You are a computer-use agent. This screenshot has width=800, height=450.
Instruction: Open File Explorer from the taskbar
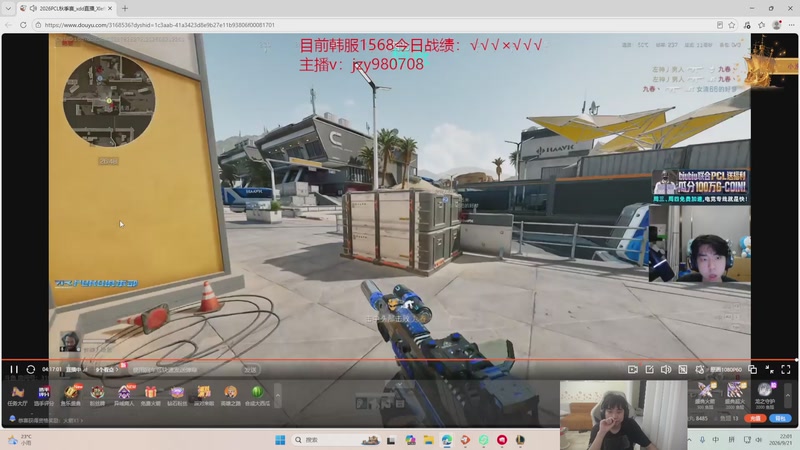tap(429, 440)
